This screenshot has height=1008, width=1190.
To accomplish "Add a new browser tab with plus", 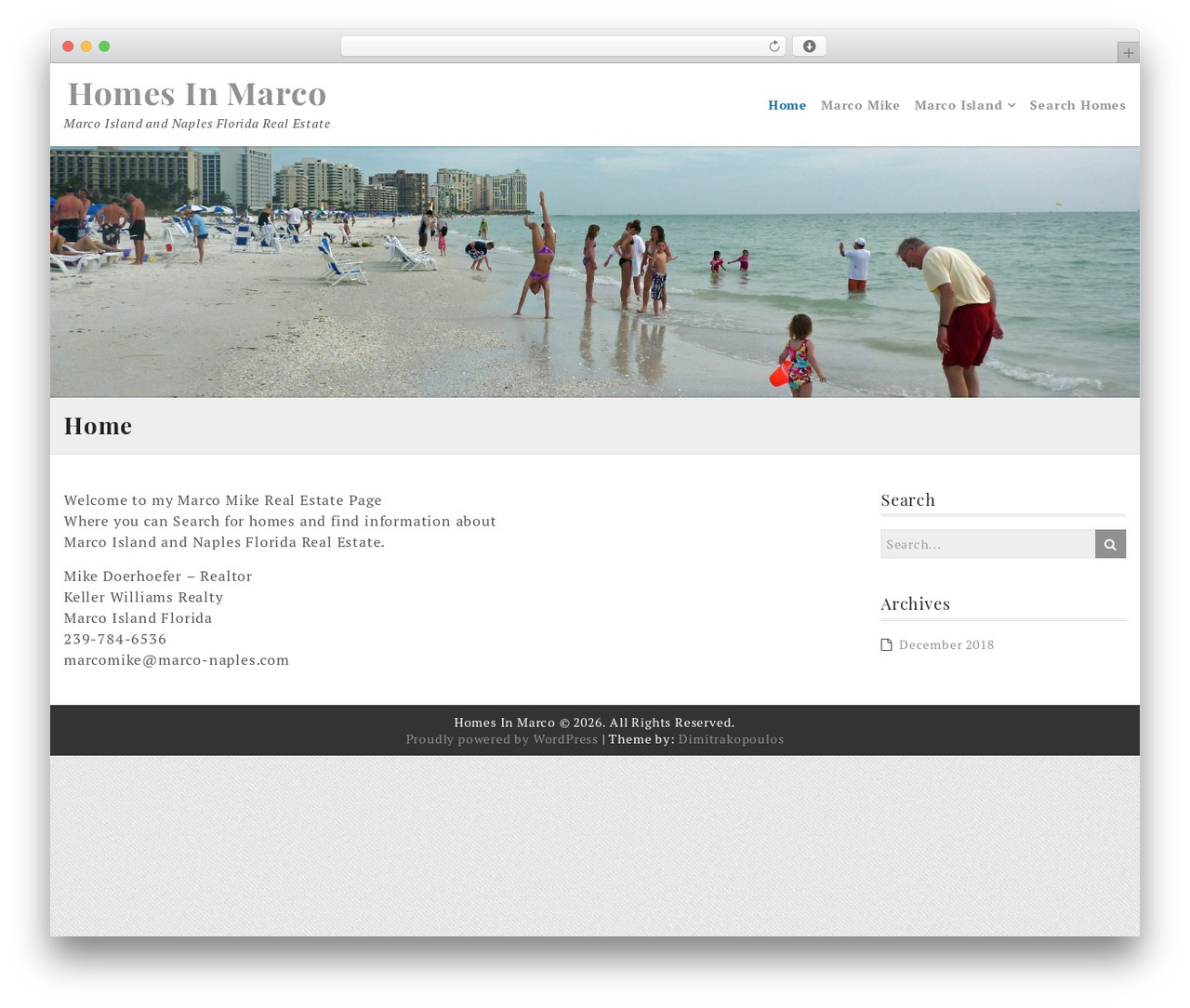I will click(x=1128, y=53).
